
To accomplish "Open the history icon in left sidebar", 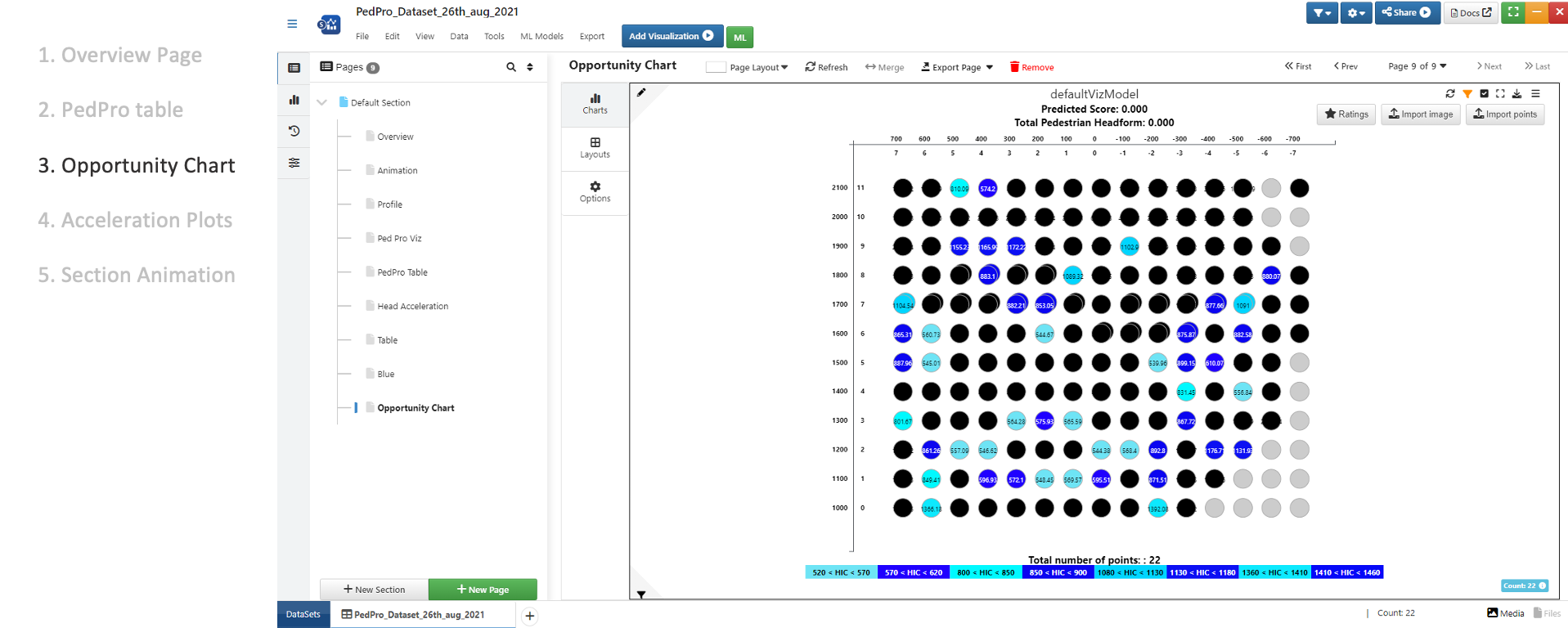I will click(x=294, y=131).
